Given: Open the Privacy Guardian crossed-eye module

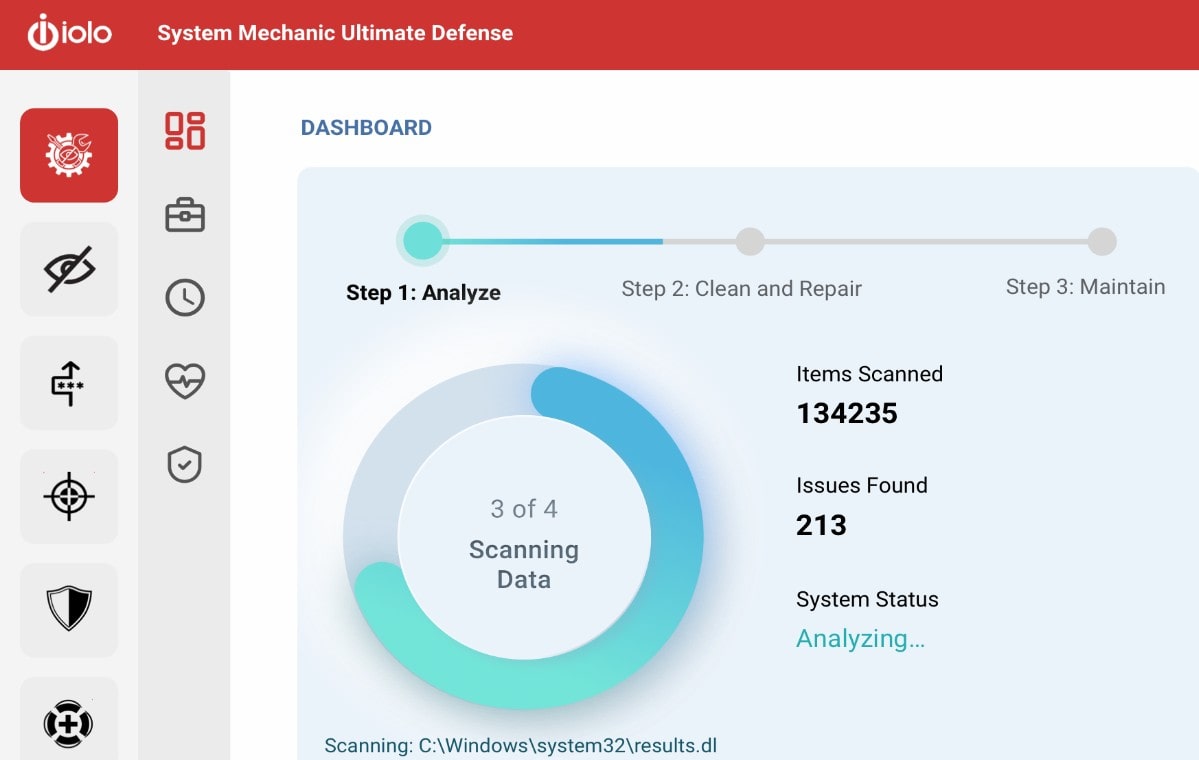Looking at the screenshot, I should coord(69,269).
